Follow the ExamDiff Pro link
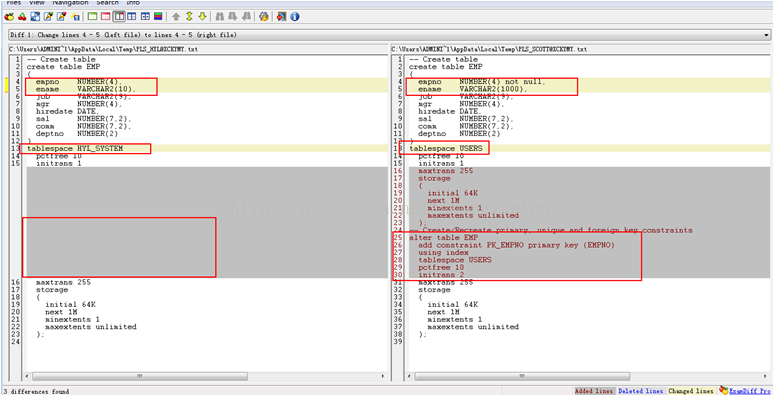The image size is (773, 395). [749, 391]
